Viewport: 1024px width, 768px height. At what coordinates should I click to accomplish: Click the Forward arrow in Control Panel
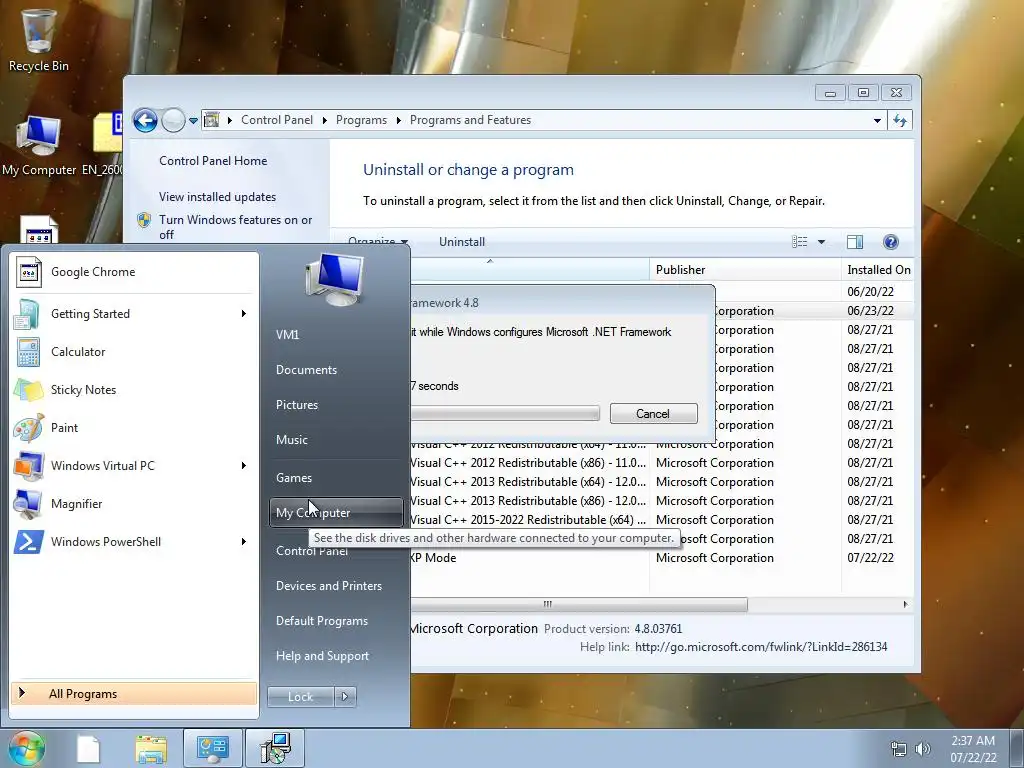pos(173,120)
